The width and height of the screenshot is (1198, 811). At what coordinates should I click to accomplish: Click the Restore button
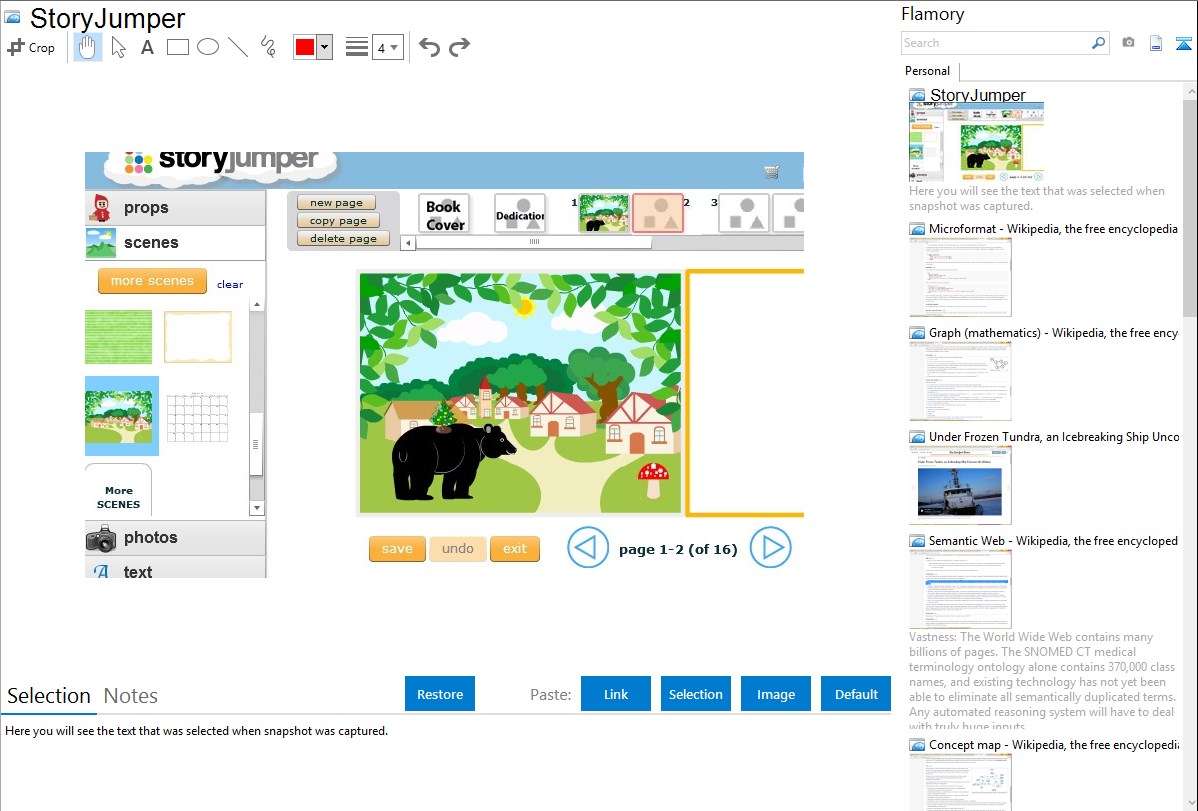pos(440,694)
